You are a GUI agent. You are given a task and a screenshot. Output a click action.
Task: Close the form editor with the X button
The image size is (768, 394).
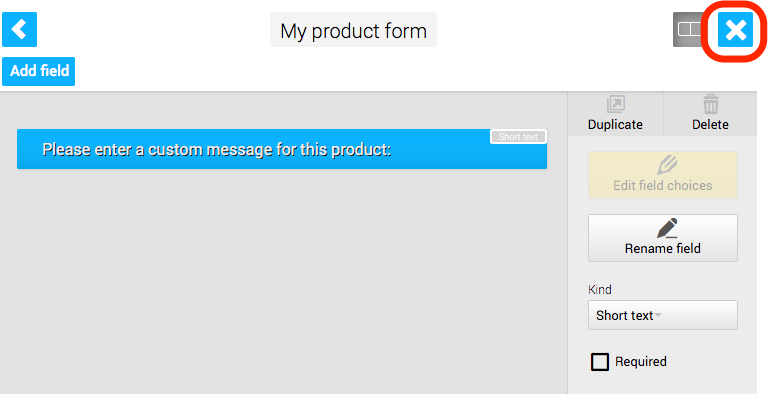735,30
